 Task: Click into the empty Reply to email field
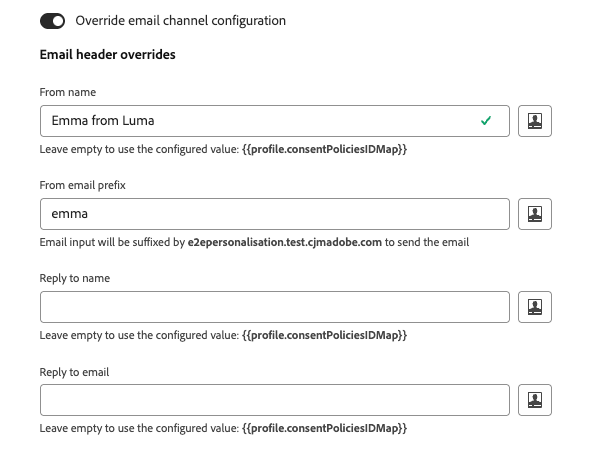point(275,400)
